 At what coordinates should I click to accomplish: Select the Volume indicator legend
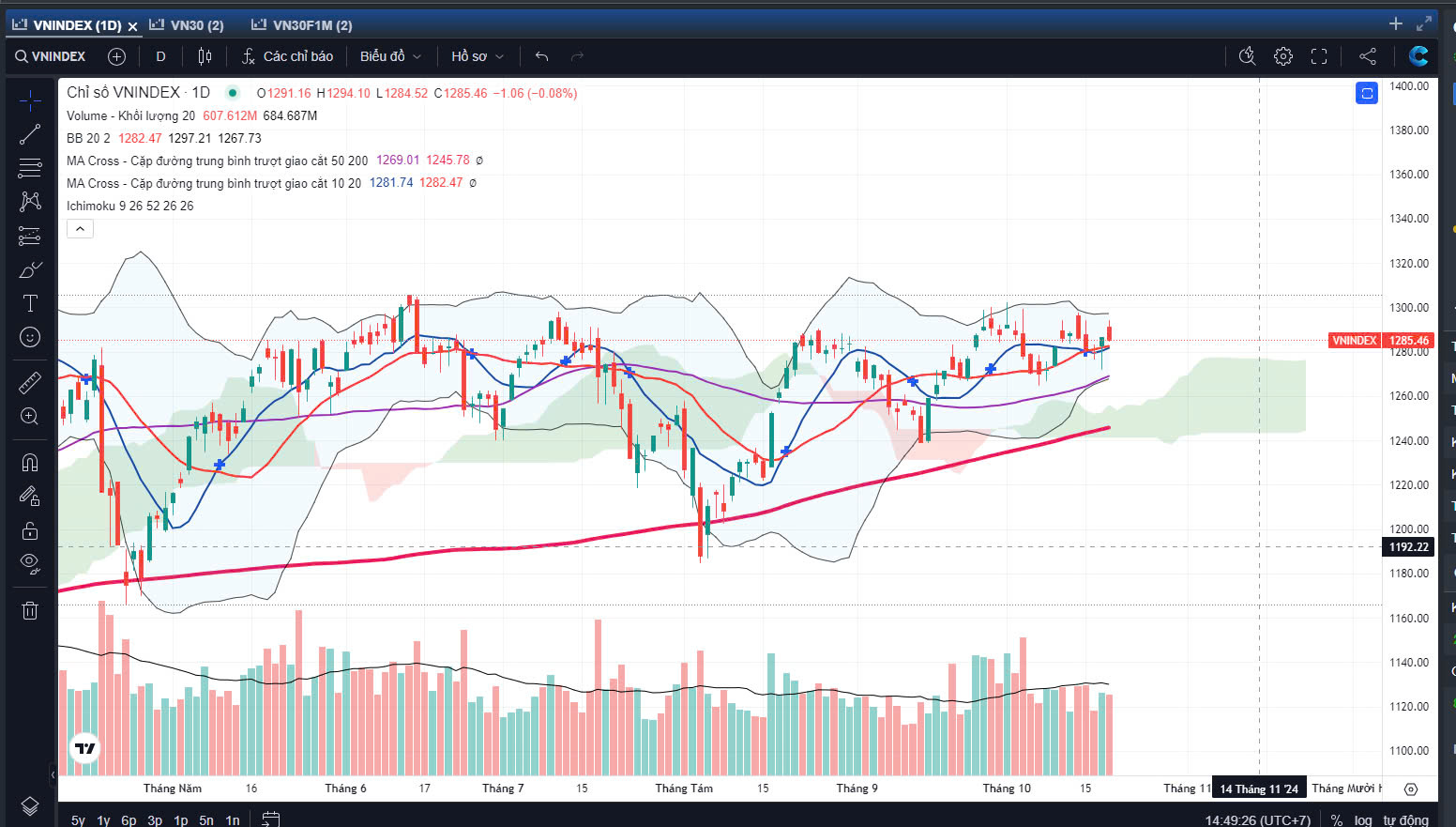130,115
